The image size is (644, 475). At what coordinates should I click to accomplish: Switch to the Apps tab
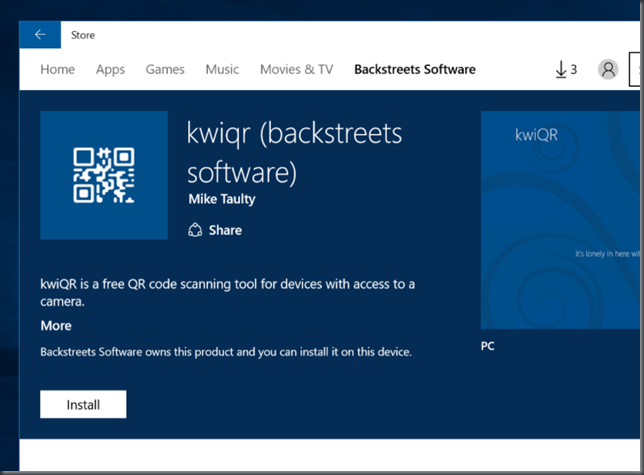tap(110, 69)
